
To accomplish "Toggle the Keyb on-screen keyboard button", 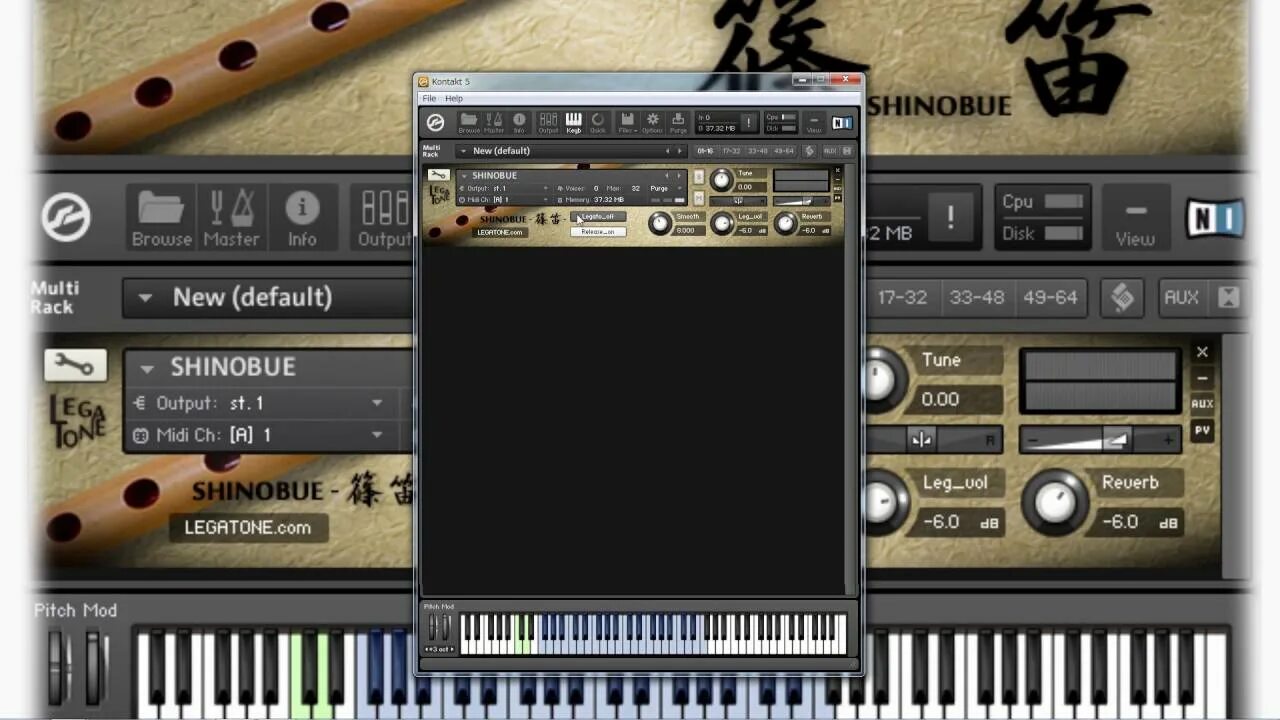I will tap(574, 123).
